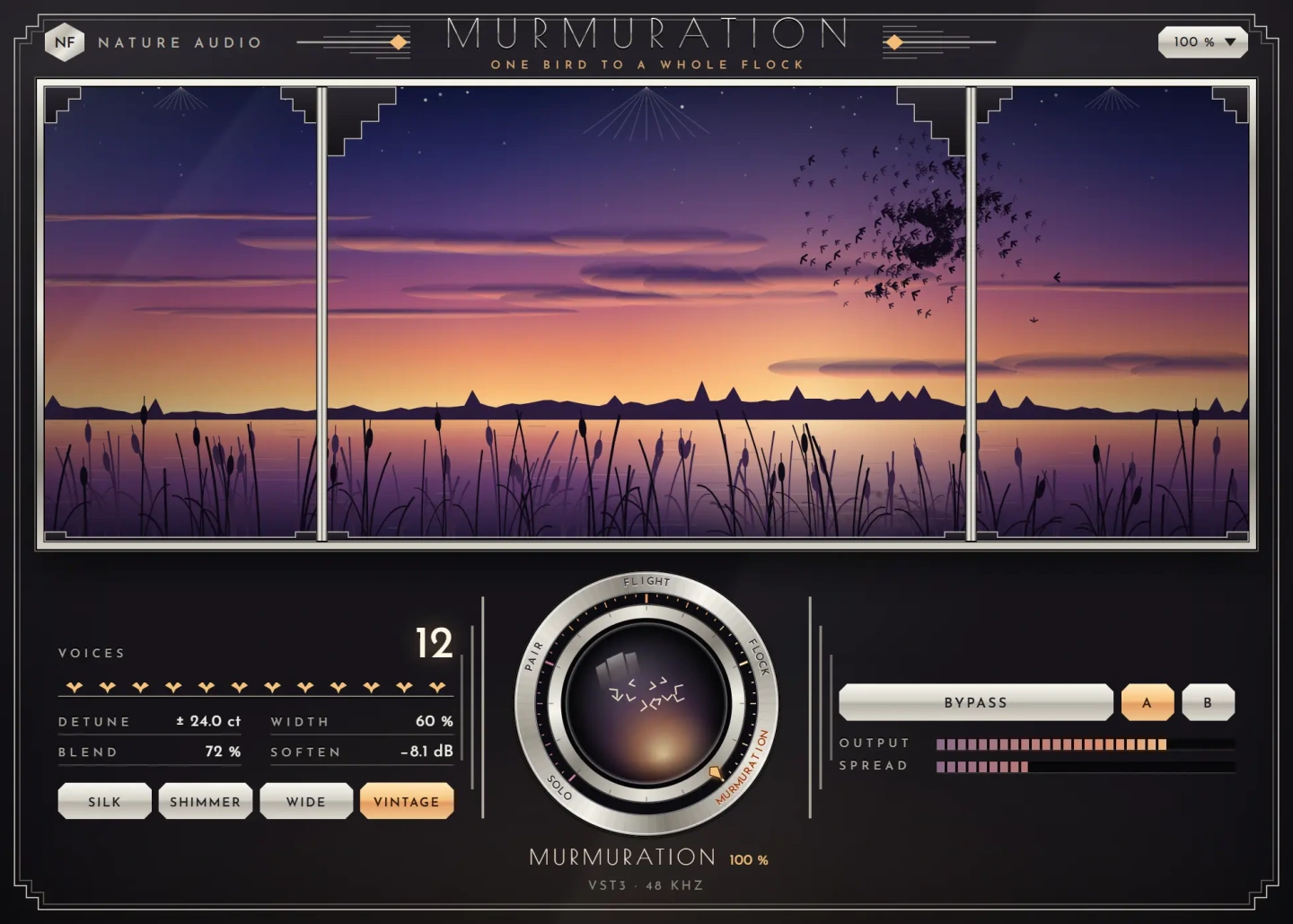Click the VST3 · 48 KHZ status text
This screenshot has height=924, width=1293.
click(x=646, y=885)
